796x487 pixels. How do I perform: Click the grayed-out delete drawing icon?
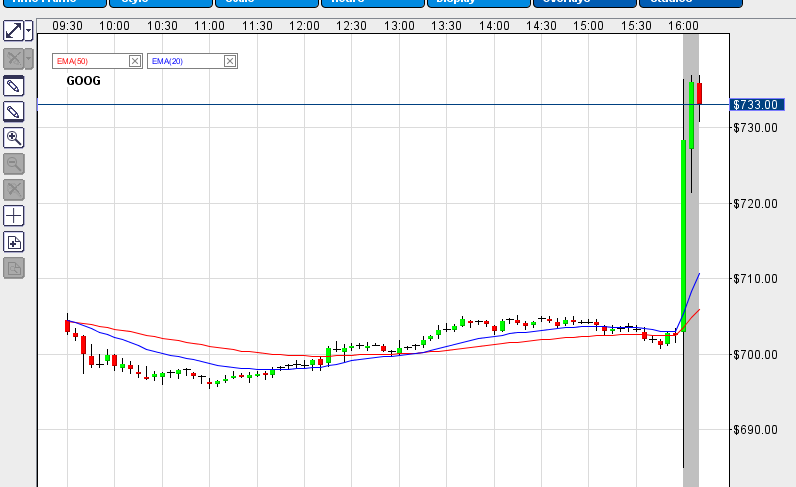pyautogui.click(x=13, y=59)
